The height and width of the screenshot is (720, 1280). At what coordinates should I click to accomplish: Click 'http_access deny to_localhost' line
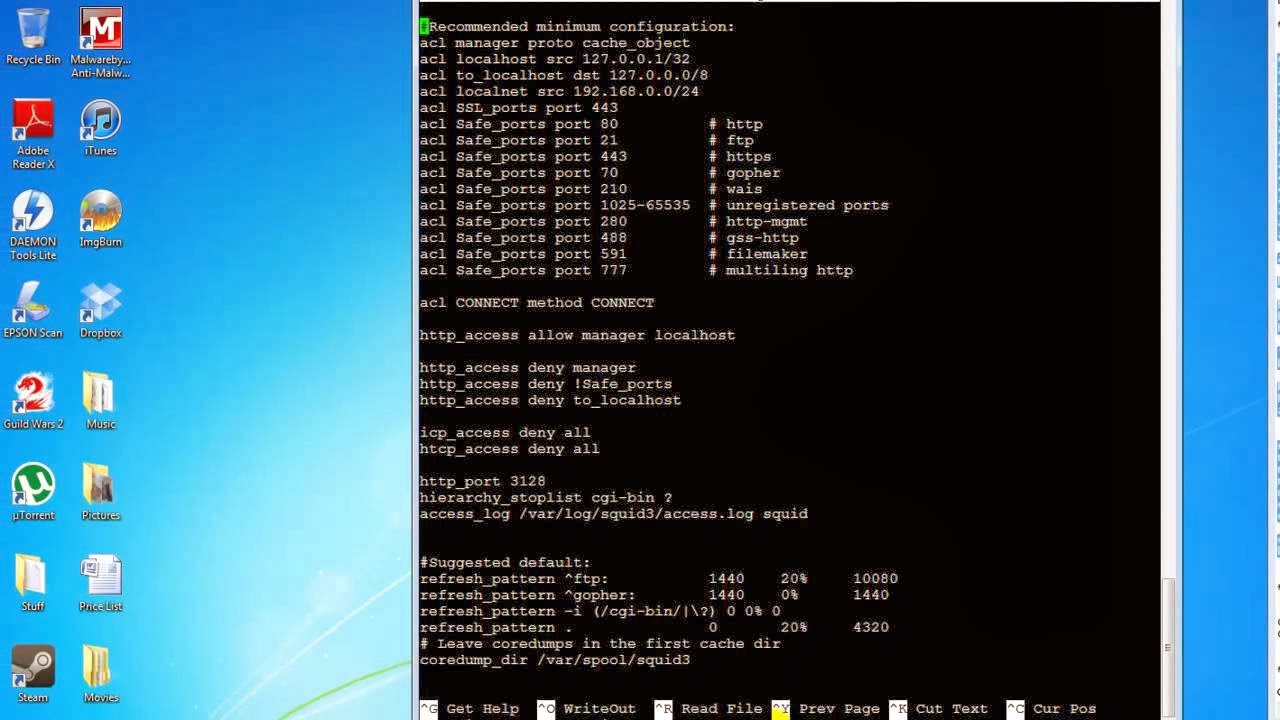550,400
